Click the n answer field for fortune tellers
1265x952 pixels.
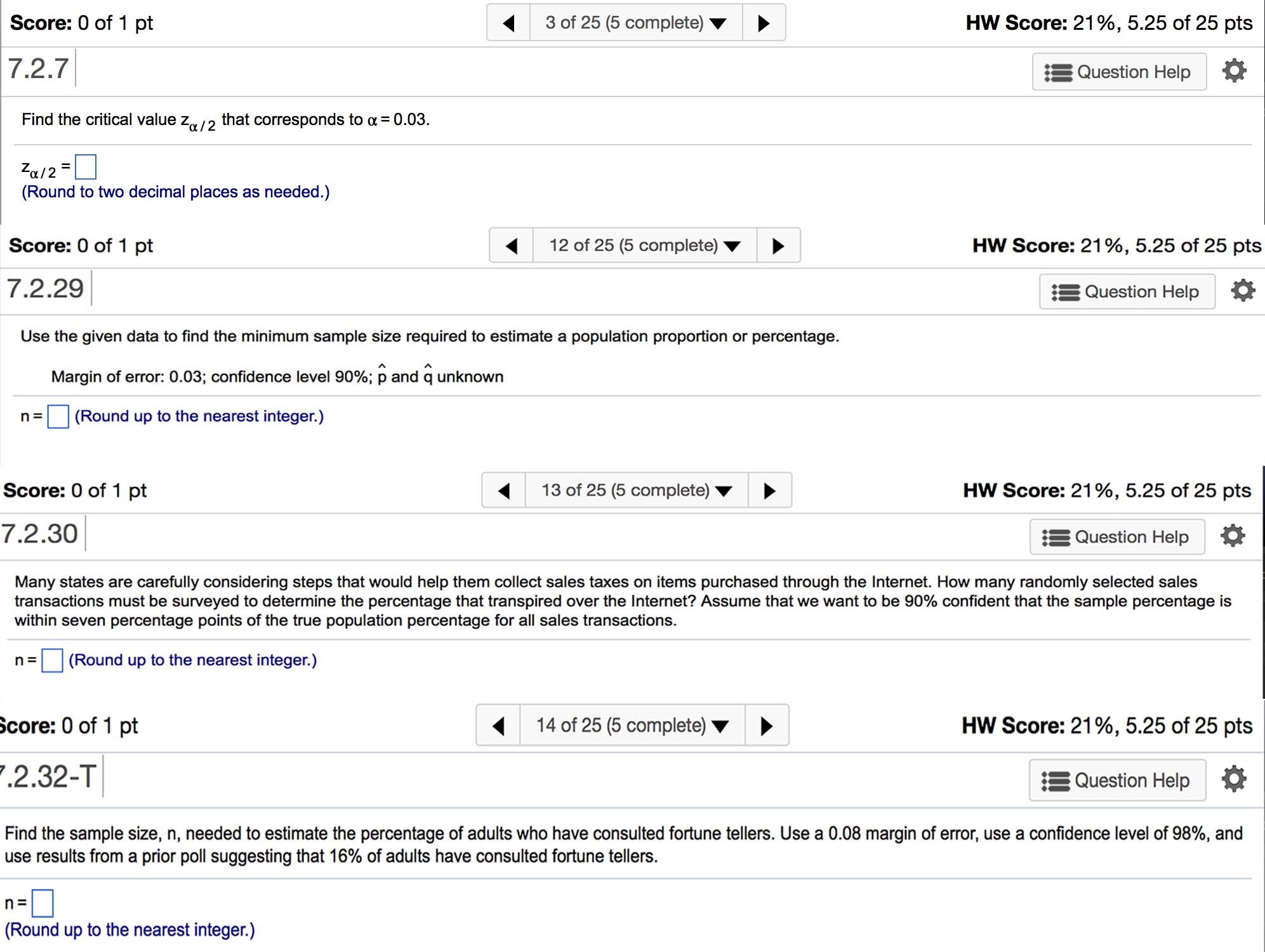[x=43, y=903]
